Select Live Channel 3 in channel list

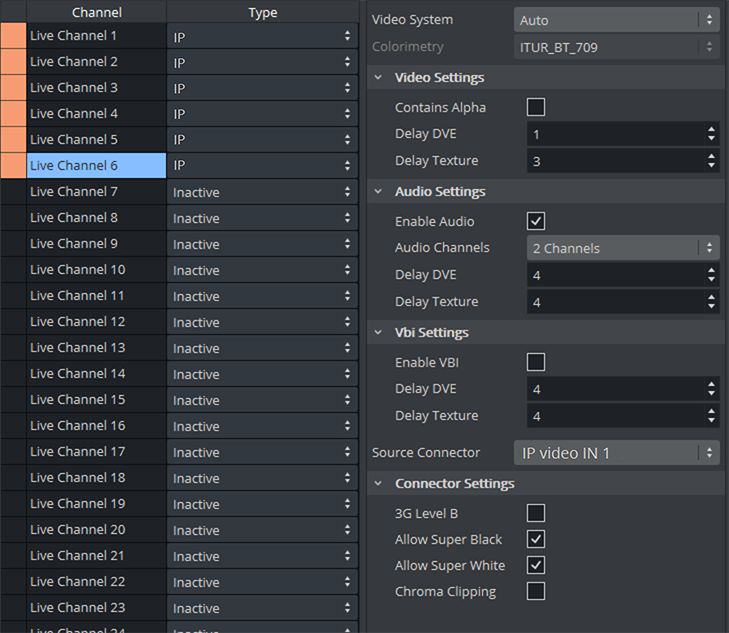pyautogui.click(x=96, y=88)
